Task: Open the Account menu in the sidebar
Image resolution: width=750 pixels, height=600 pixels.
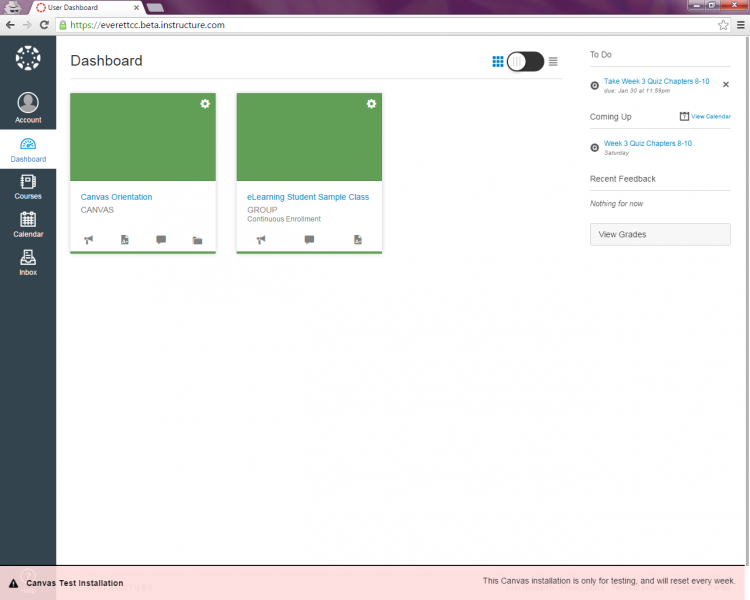Action: [28, 108]
